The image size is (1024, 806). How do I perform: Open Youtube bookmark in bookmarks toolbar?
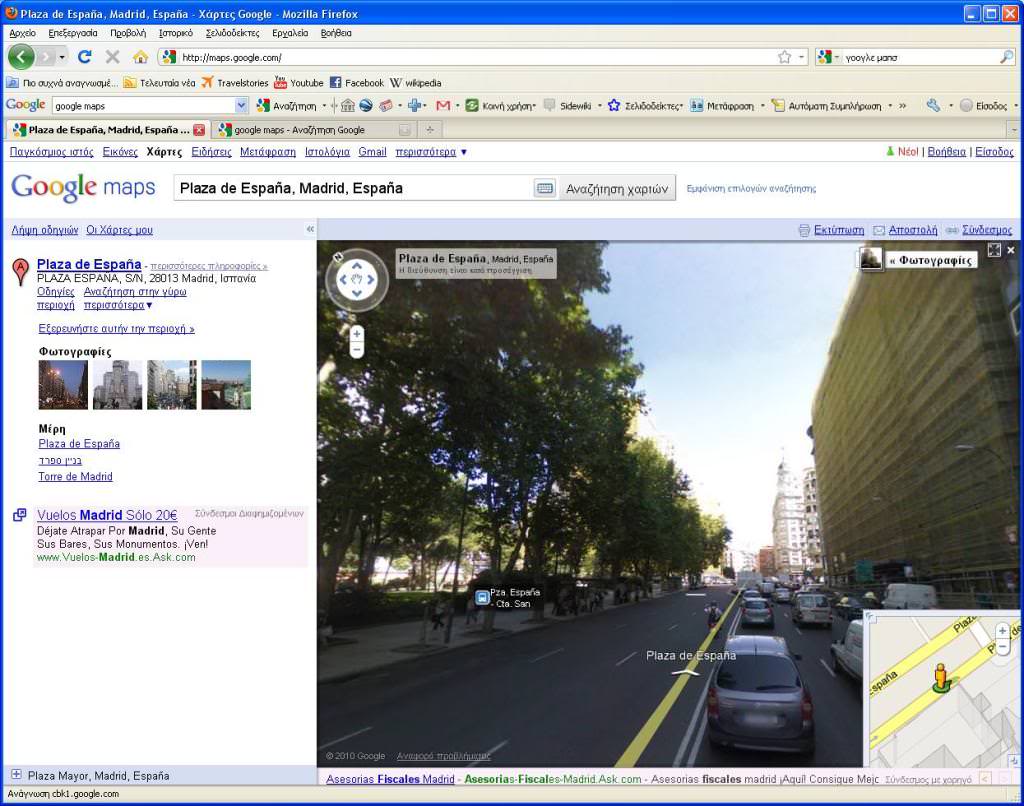299,83
